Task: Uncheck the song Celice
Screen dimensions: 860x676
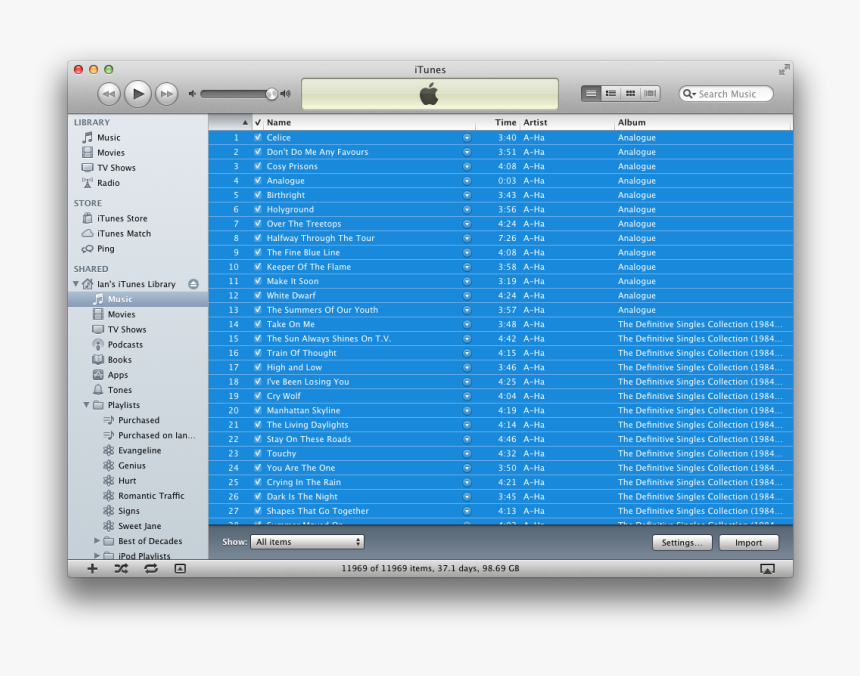Action: click(x=258, y=137)
